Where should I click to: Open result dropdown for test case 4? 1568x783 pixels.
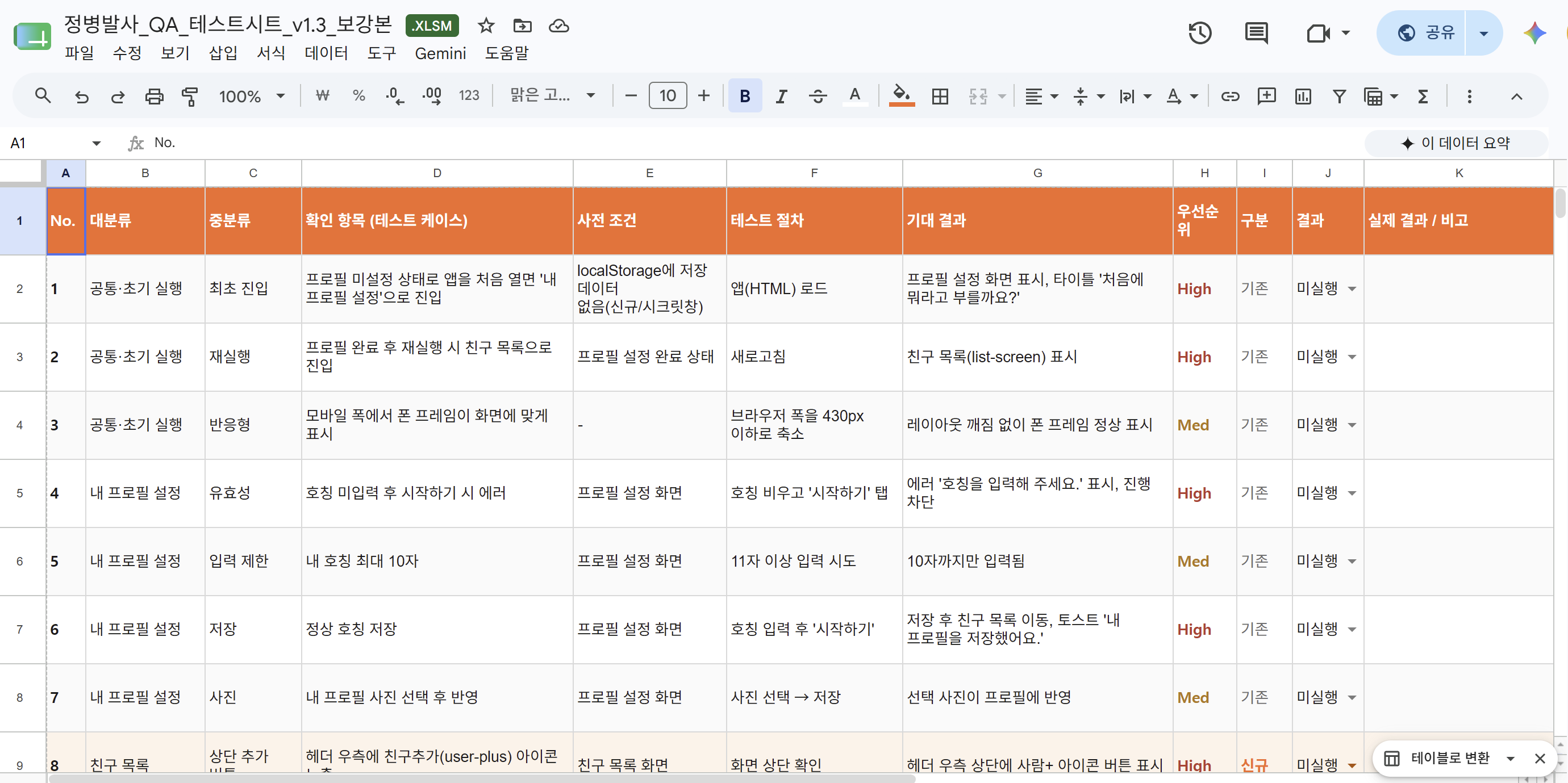pos(1352,493)
